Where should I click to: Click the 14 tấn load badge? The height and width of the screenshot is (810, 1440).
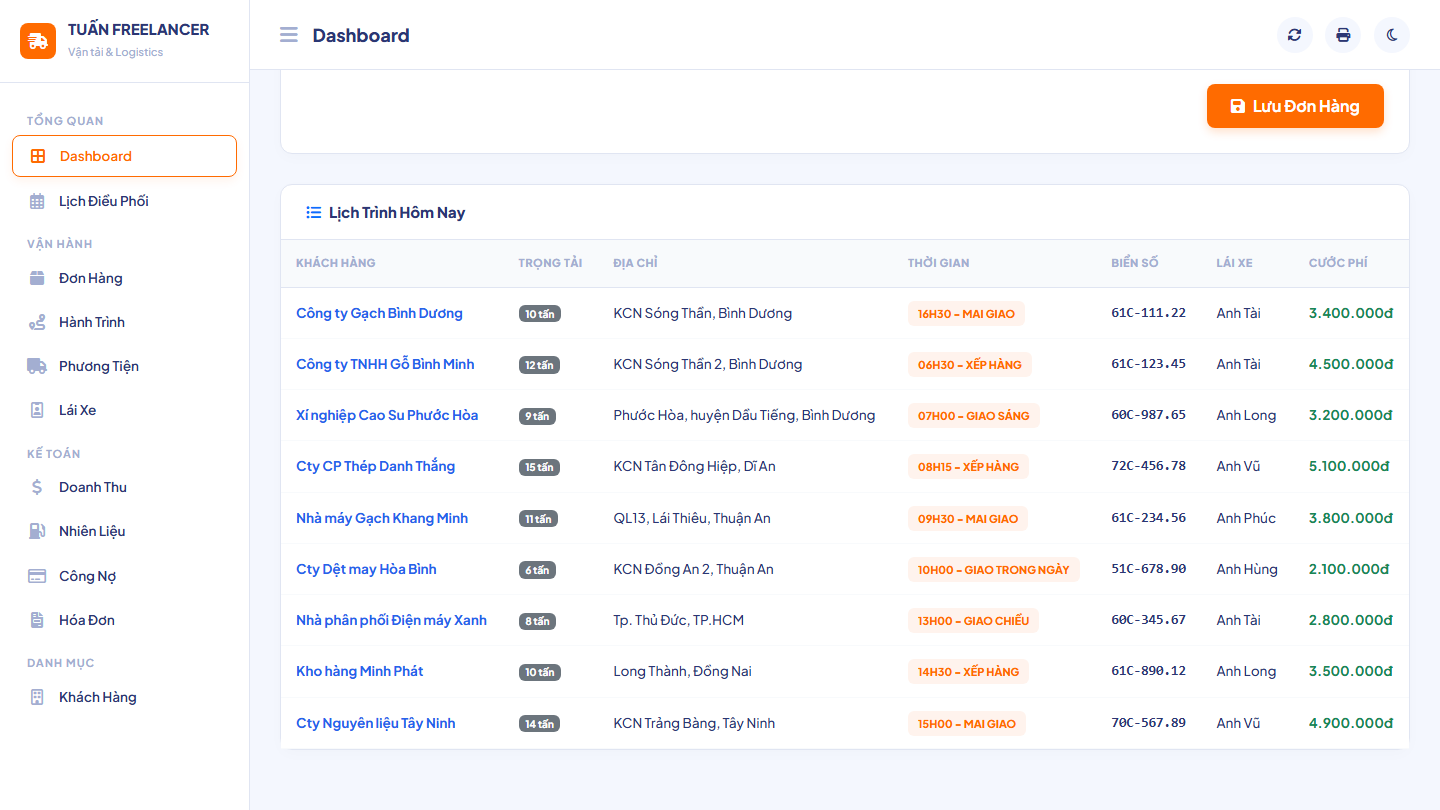pyautogui.click(x=539, y=723)
